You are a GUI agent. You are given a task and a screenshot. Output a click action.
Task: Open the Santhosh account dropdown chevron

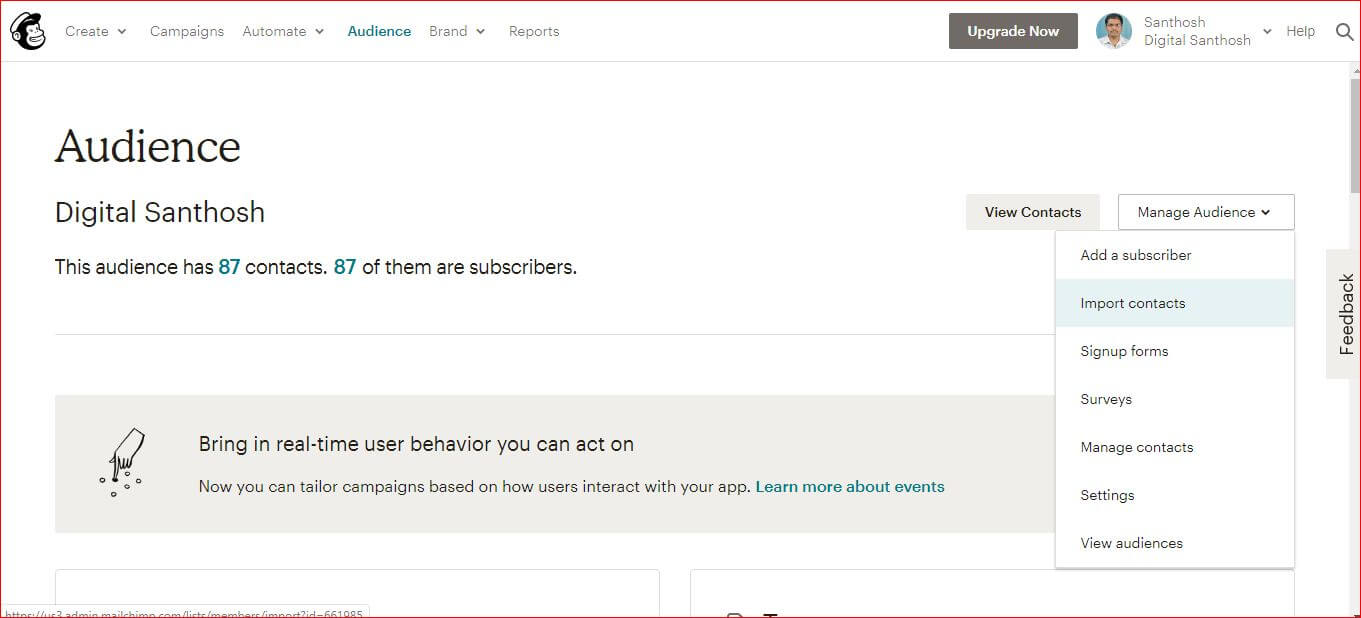point(1267,32)
